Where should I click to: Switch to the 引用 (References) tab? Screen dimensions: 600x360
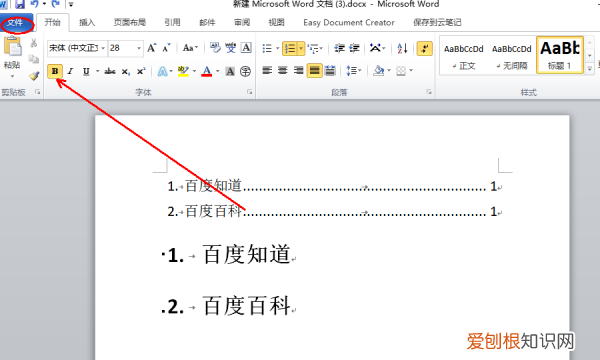click(x=173, y=23)
